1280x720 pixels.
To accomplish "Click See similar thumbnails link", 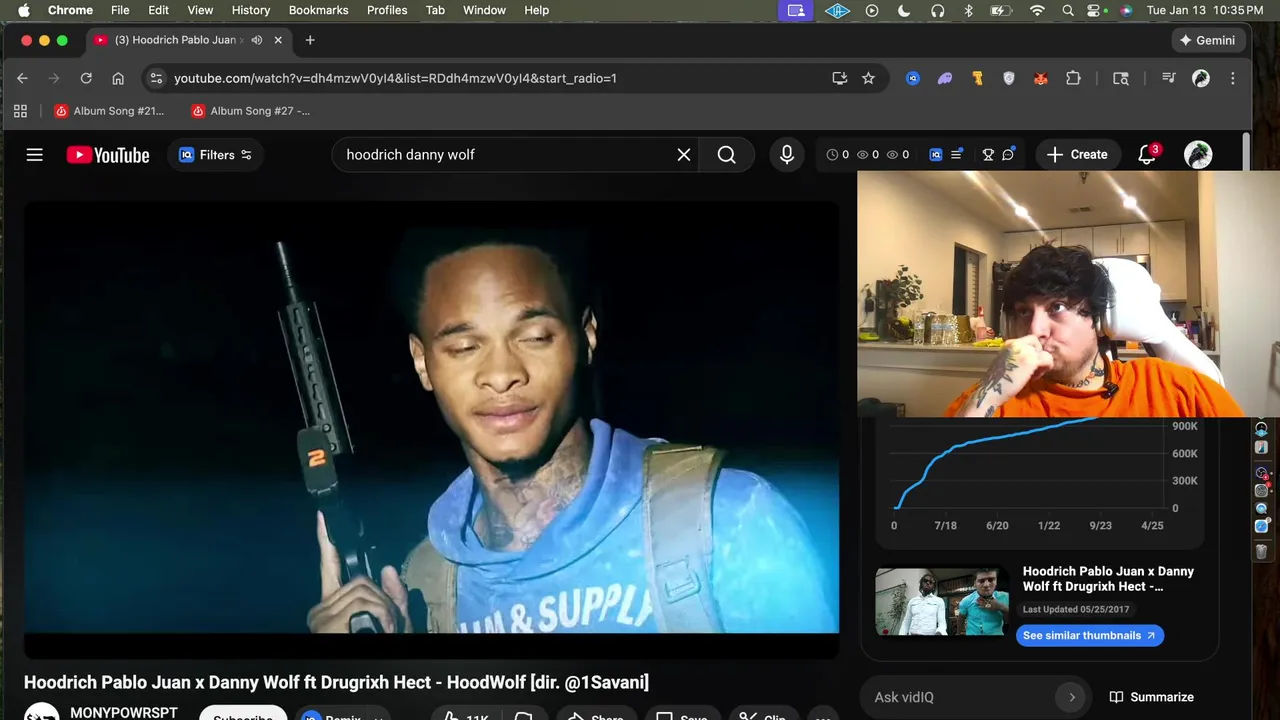I will click(x=1089, y=635).
